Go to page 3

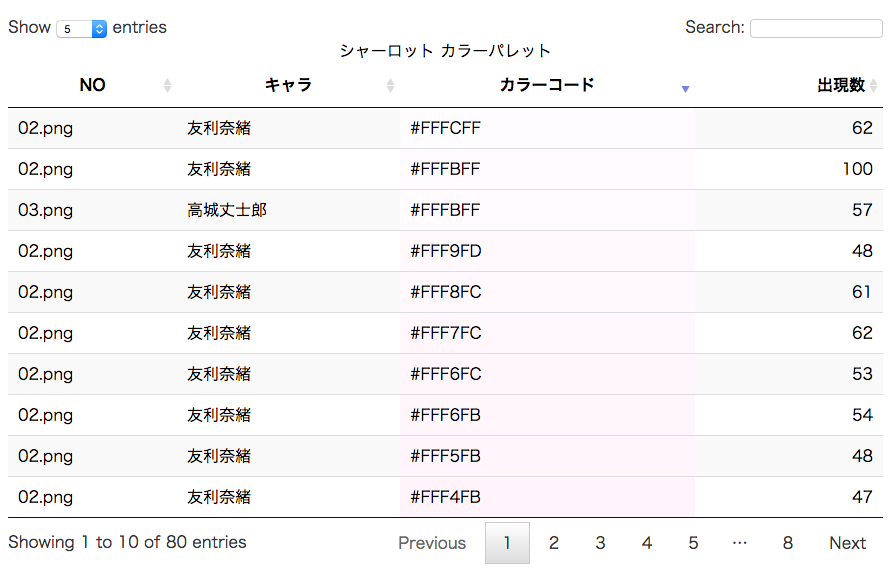[x=600, y=543]
